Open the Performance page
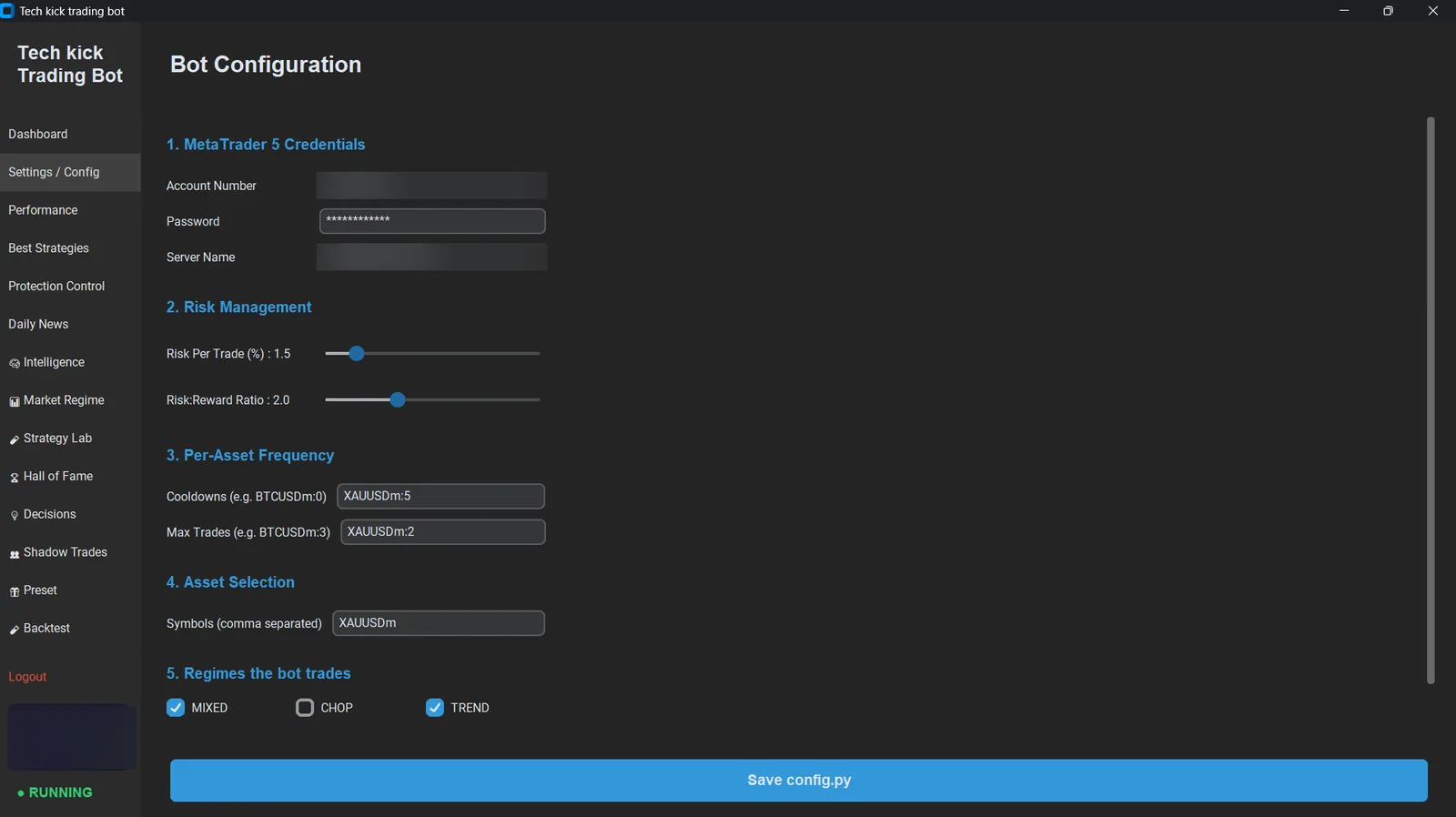The width and height of the screenshot is (1456, 817). (x=70, y=210)
